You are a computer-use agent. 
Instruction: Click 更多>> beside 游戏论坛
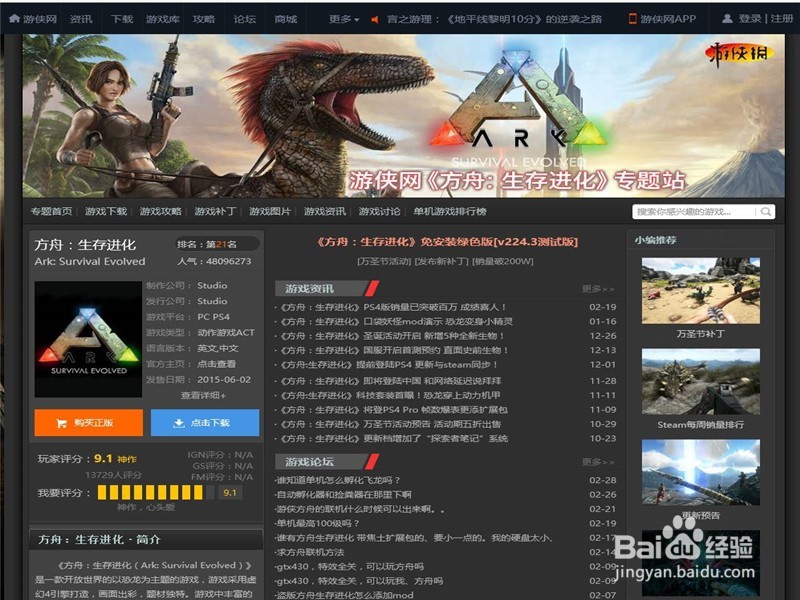pos(598,462)
